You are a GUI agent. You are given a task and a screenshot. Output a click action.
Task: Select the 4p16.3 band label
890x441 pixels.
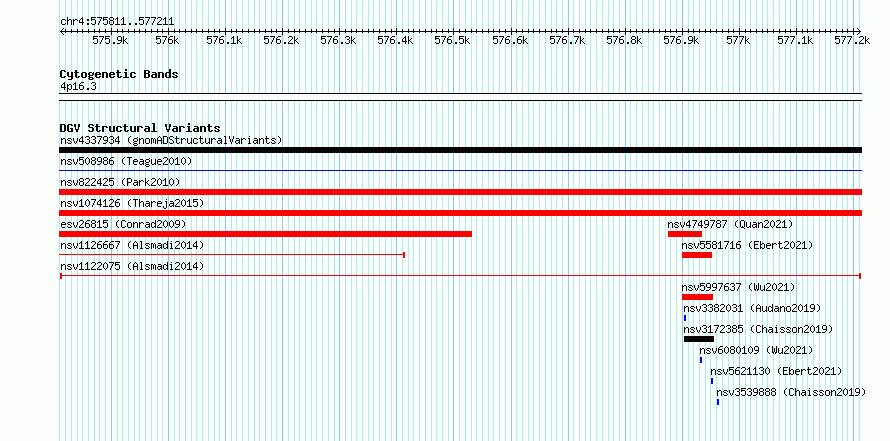click(x=78, y=86)
